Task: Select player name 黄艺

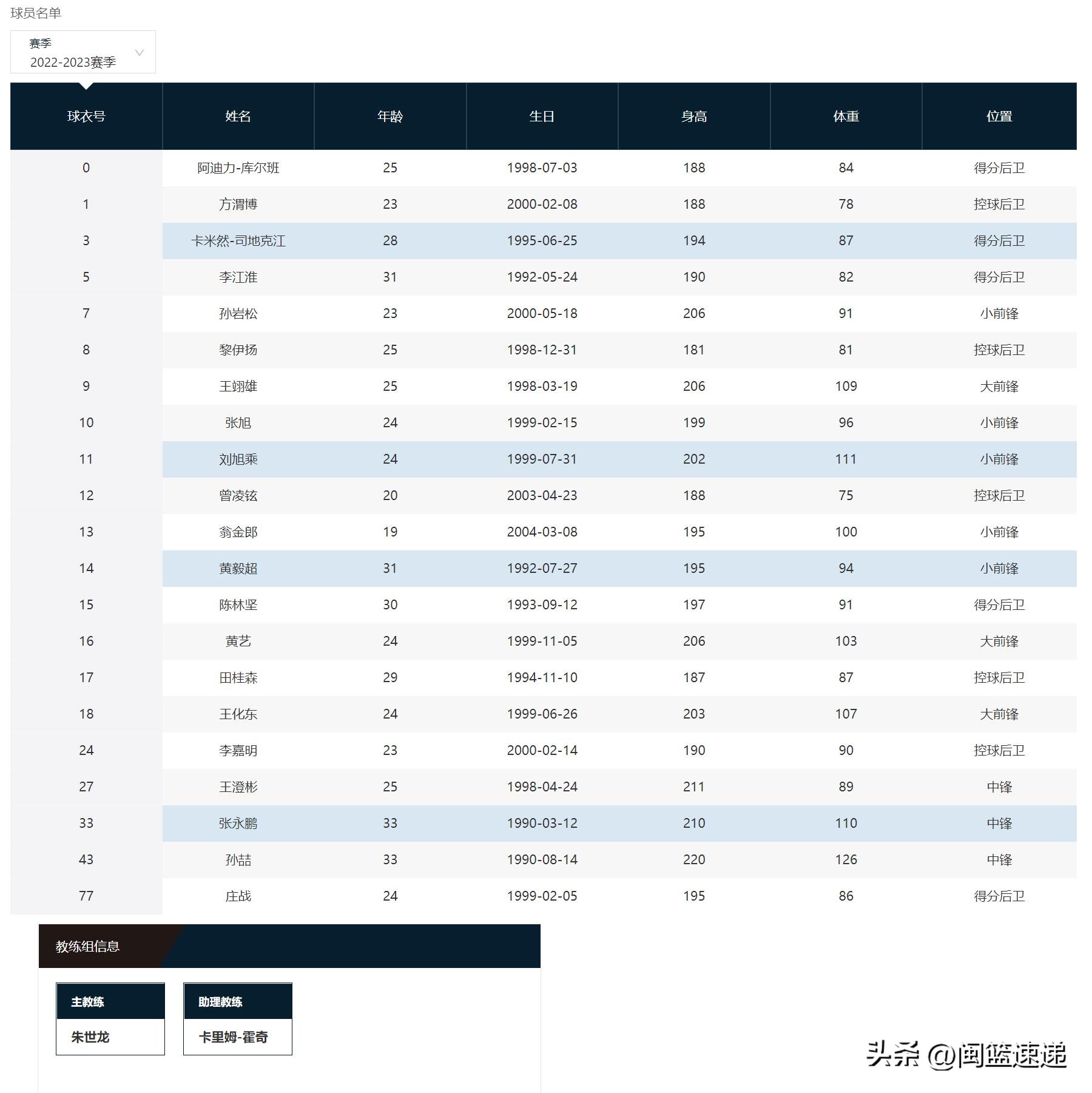Action: coord(238,641)
